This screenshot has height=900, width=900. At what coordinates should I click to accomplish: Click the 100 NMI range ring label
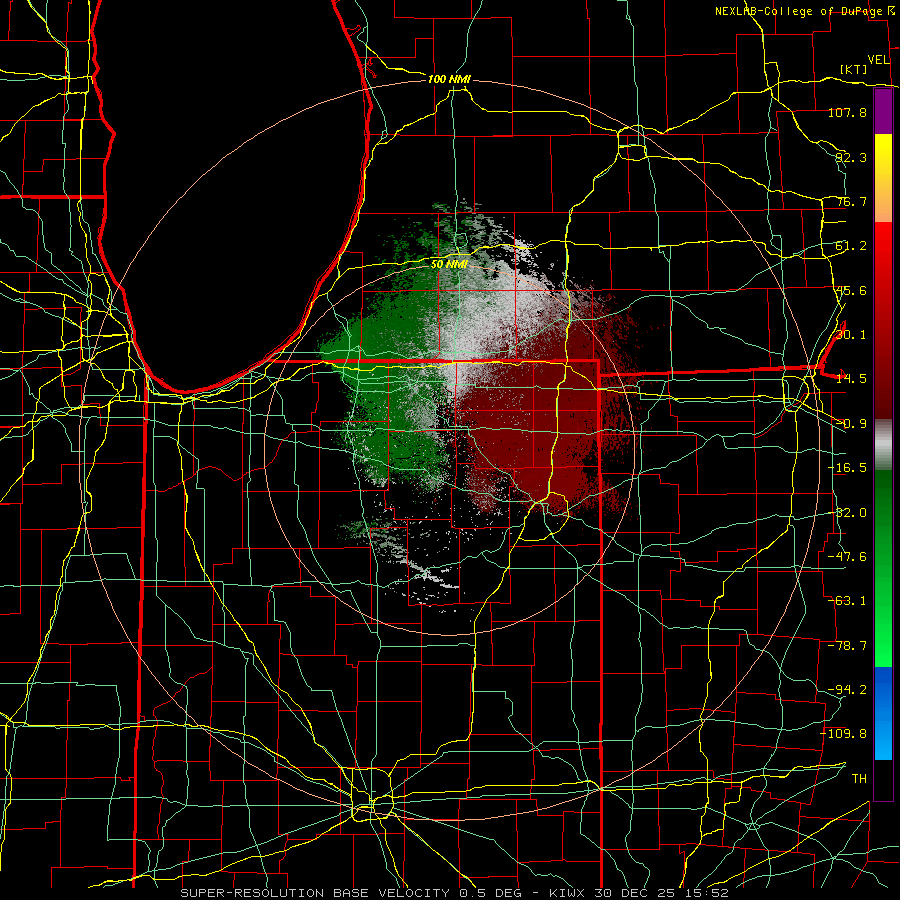click(x=449, y=79)
